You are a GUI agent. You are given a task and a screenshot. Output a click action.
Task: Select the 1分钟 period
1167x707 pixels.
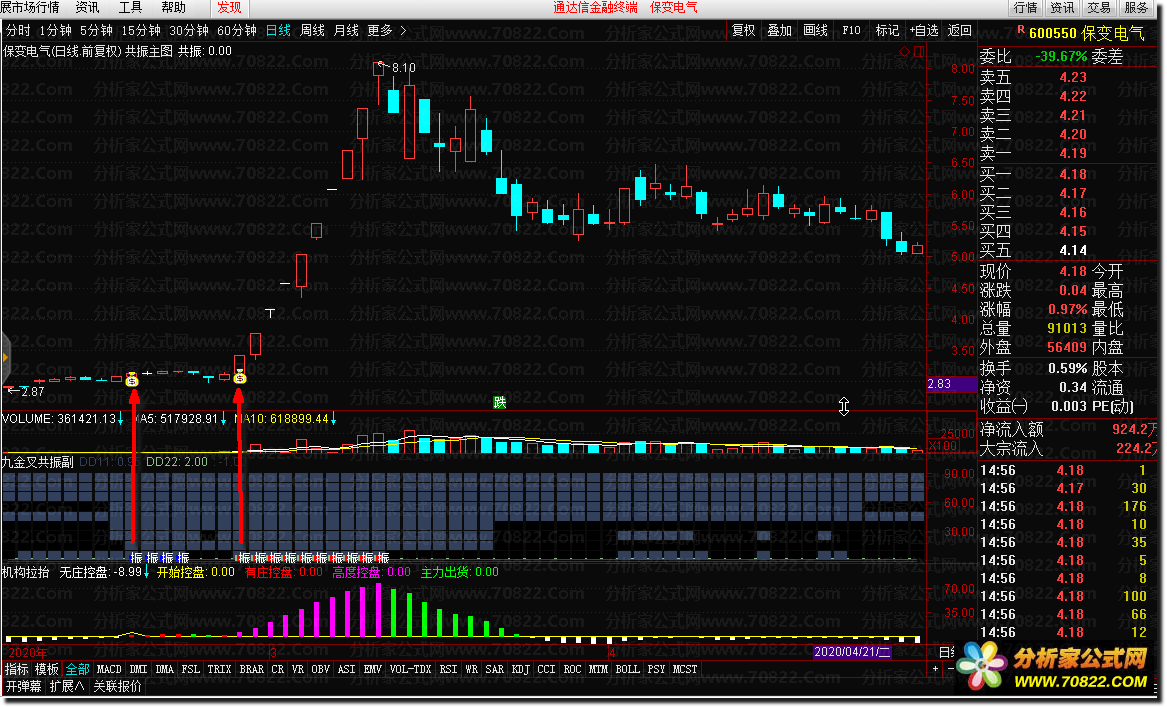(x=56, y=31)
